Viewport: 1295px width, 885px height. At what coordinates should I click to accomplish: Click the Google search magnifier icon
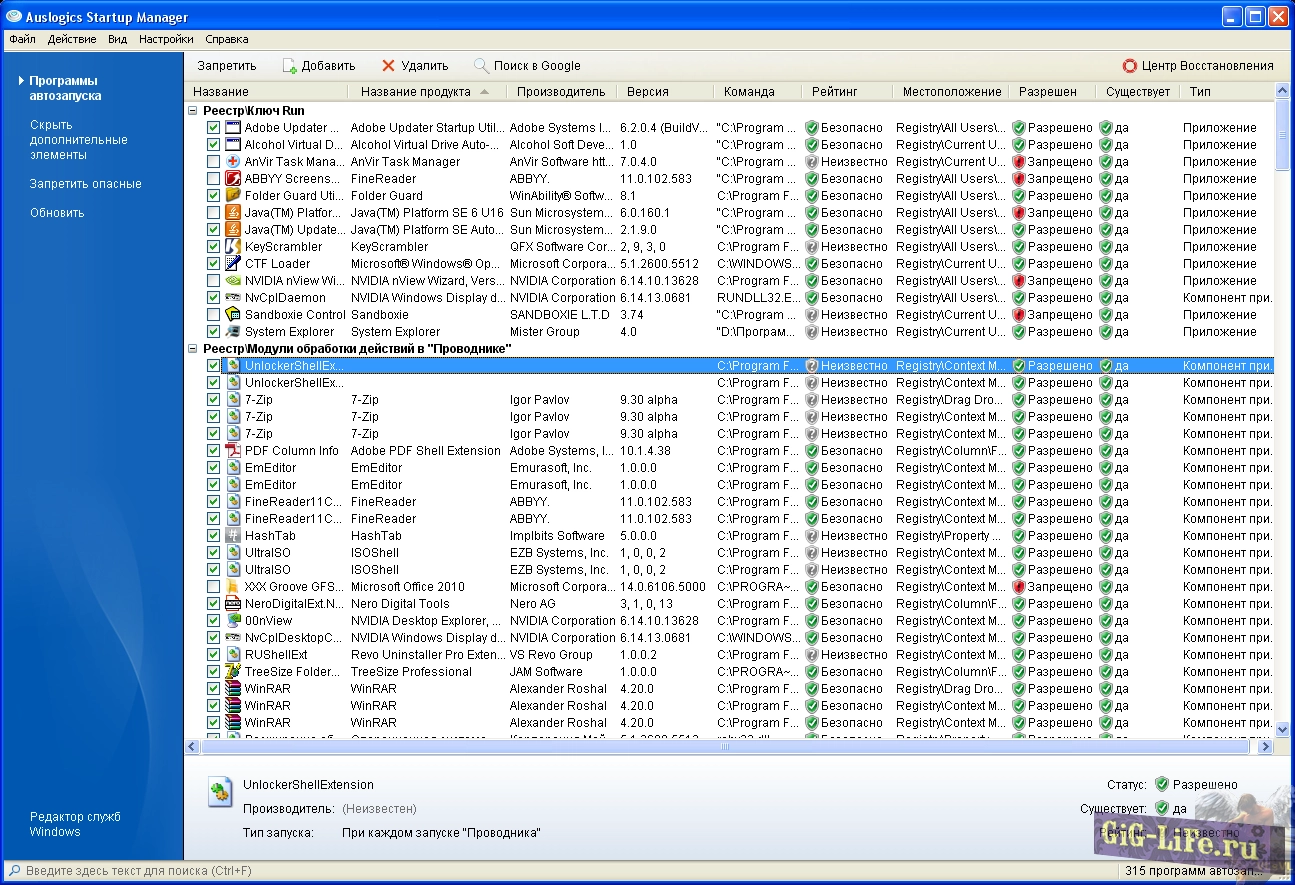pos(481,66)
